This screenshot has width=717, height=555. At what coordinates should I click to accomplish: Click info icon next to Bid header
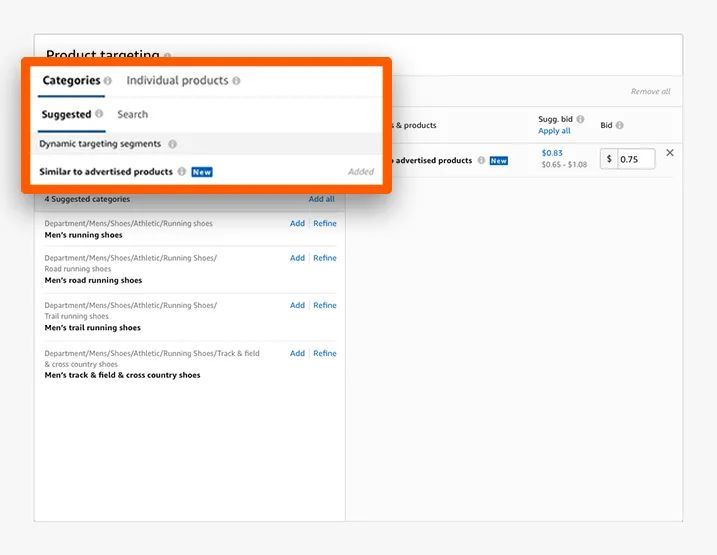pos(620,125)
